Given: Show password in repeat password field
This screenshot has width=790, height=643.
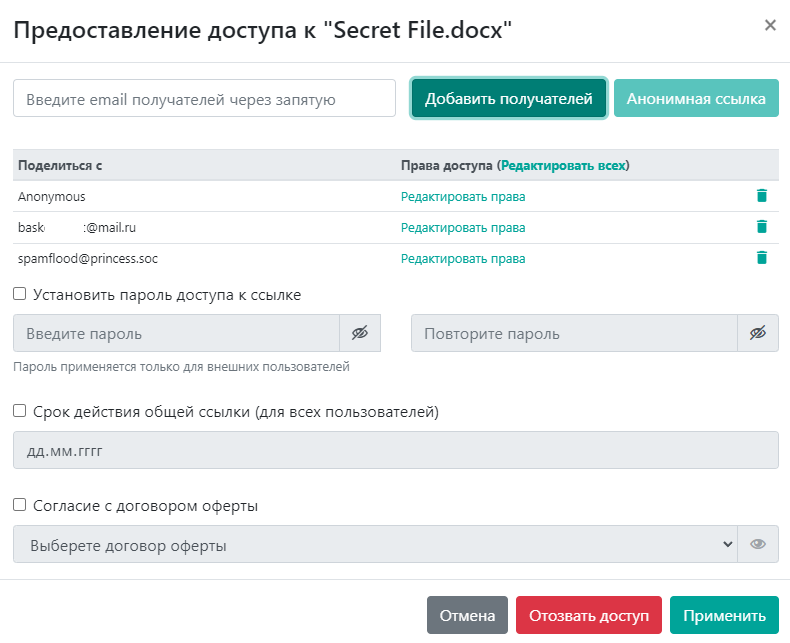Looking at the screenshot, I should pos(758,333).
